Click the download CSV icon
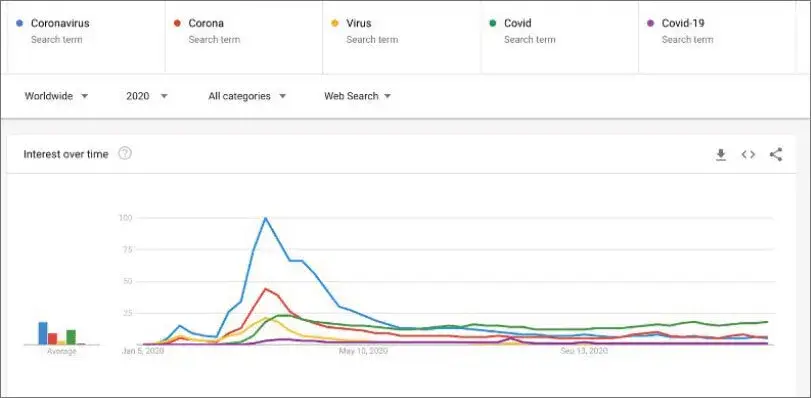Viewport: 811px width, 398px height. click(721, 155)
